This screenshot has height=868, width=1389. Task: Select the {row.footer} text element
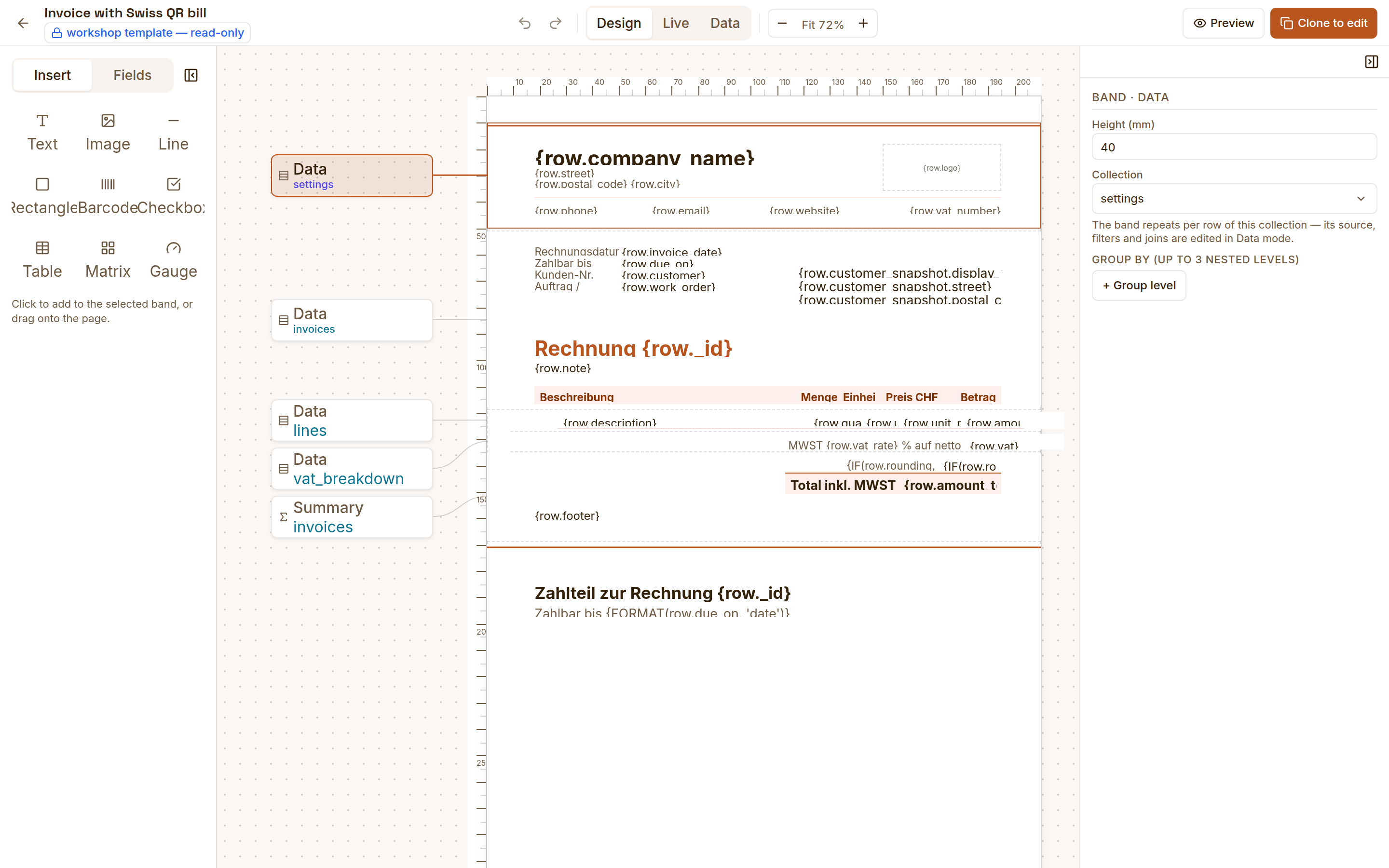pos(567,515)
